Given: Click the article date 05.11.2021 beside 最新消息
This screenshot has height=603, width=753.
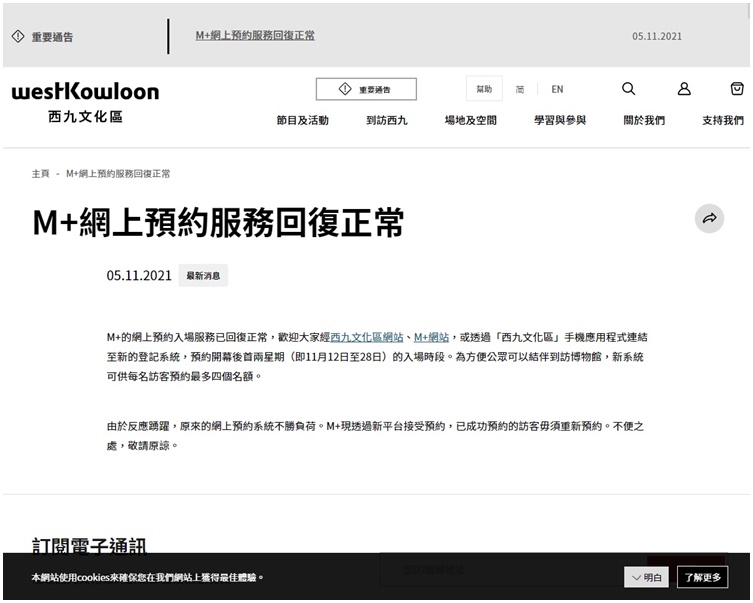Looking at the screenshot, I should tap(139, 276).
